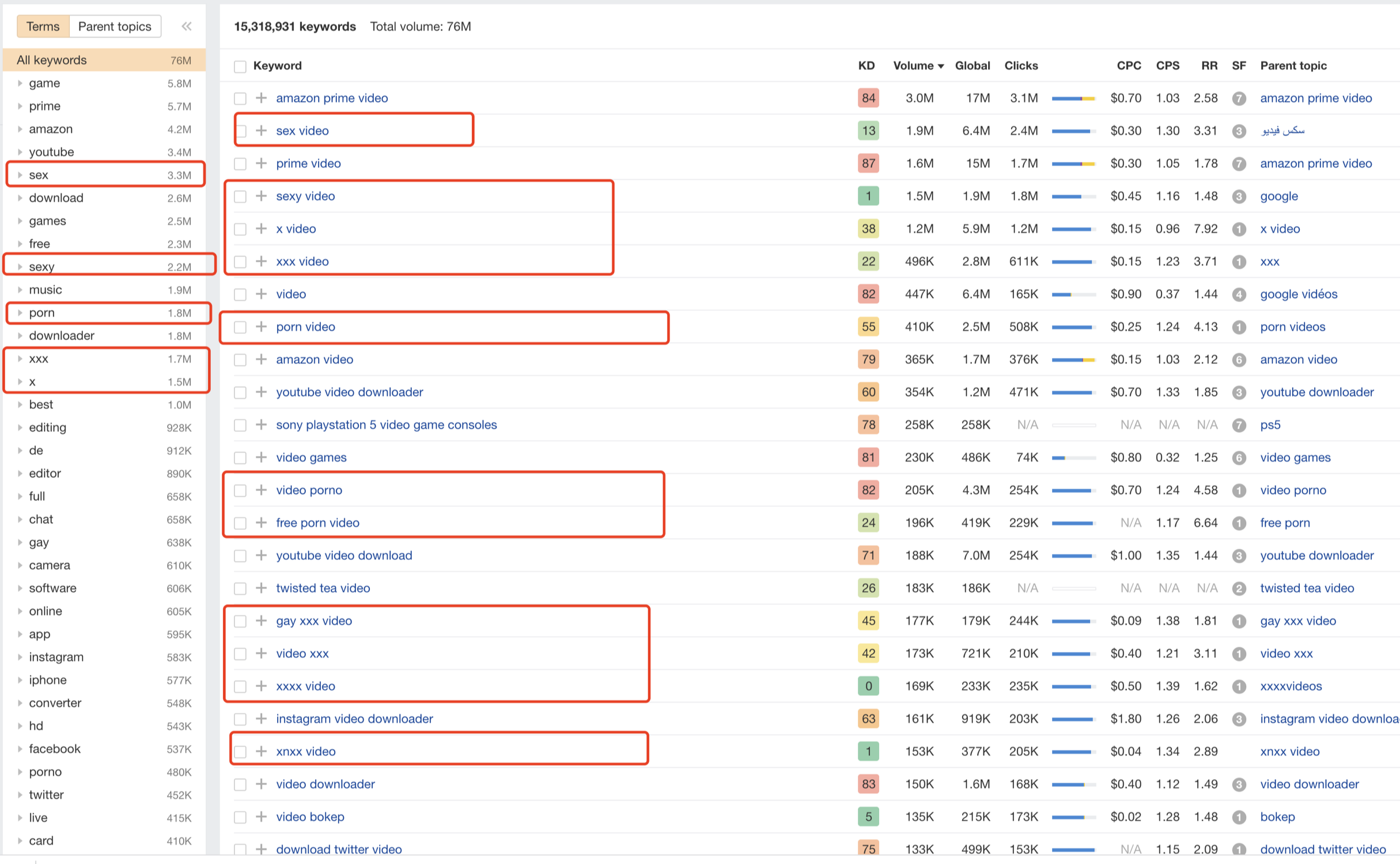Open ps5 parent topic link
This screenshot has width=1400, height=864.
pos(1270,425)
